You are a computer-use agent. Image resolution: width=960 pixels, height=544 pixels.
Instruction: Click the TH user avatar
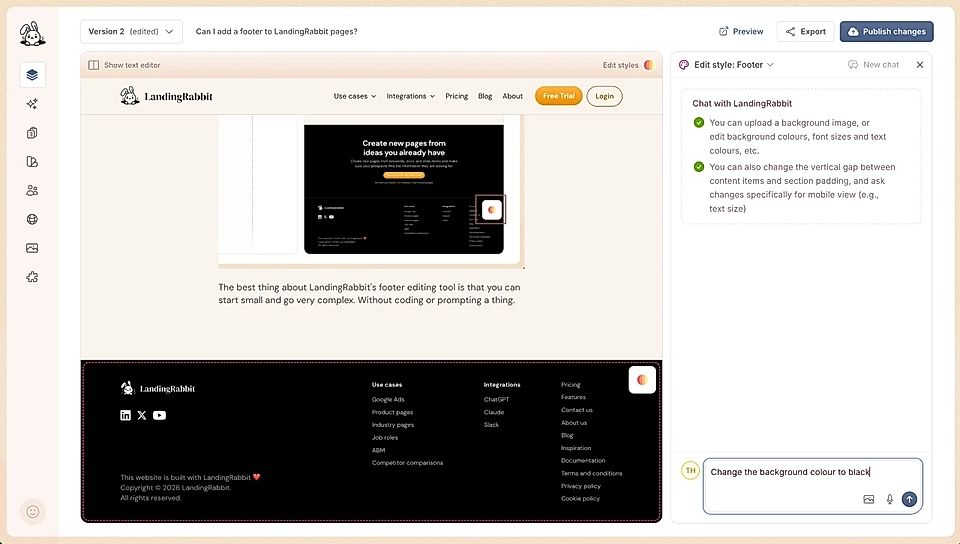691,471
